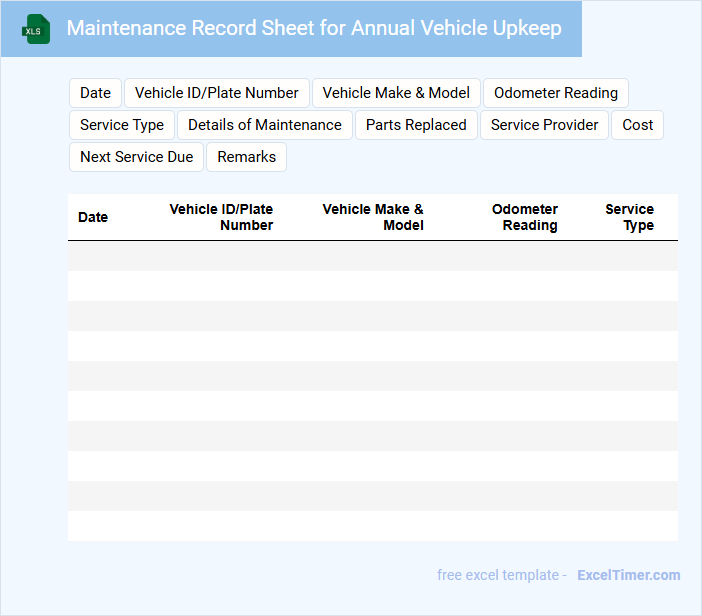Click the Remarks tag
The width and height of the screenshot is (702, 616).
[246, 157]
